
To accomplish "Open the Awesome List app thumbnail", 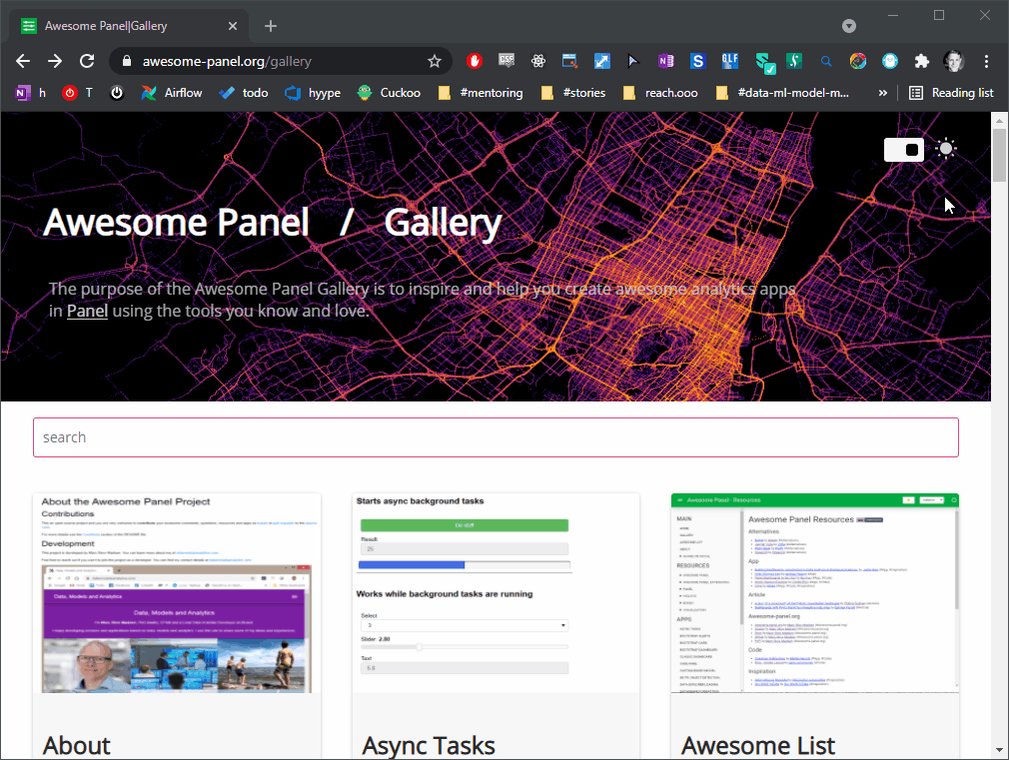I will tap(815, 593).
